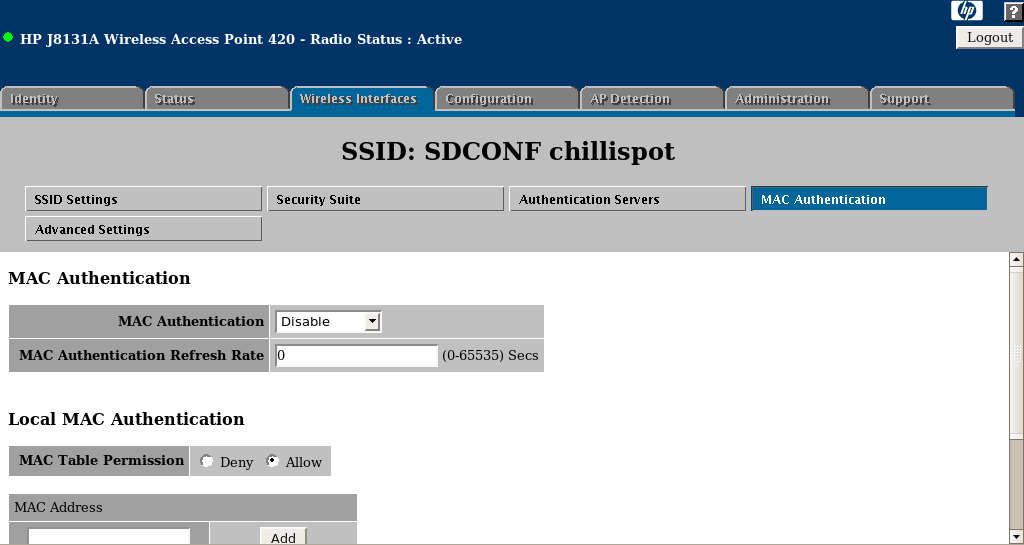Screen dimensions: 1024x545
Task: Go to Authentication Servers section
Action: tap(627, 200)
